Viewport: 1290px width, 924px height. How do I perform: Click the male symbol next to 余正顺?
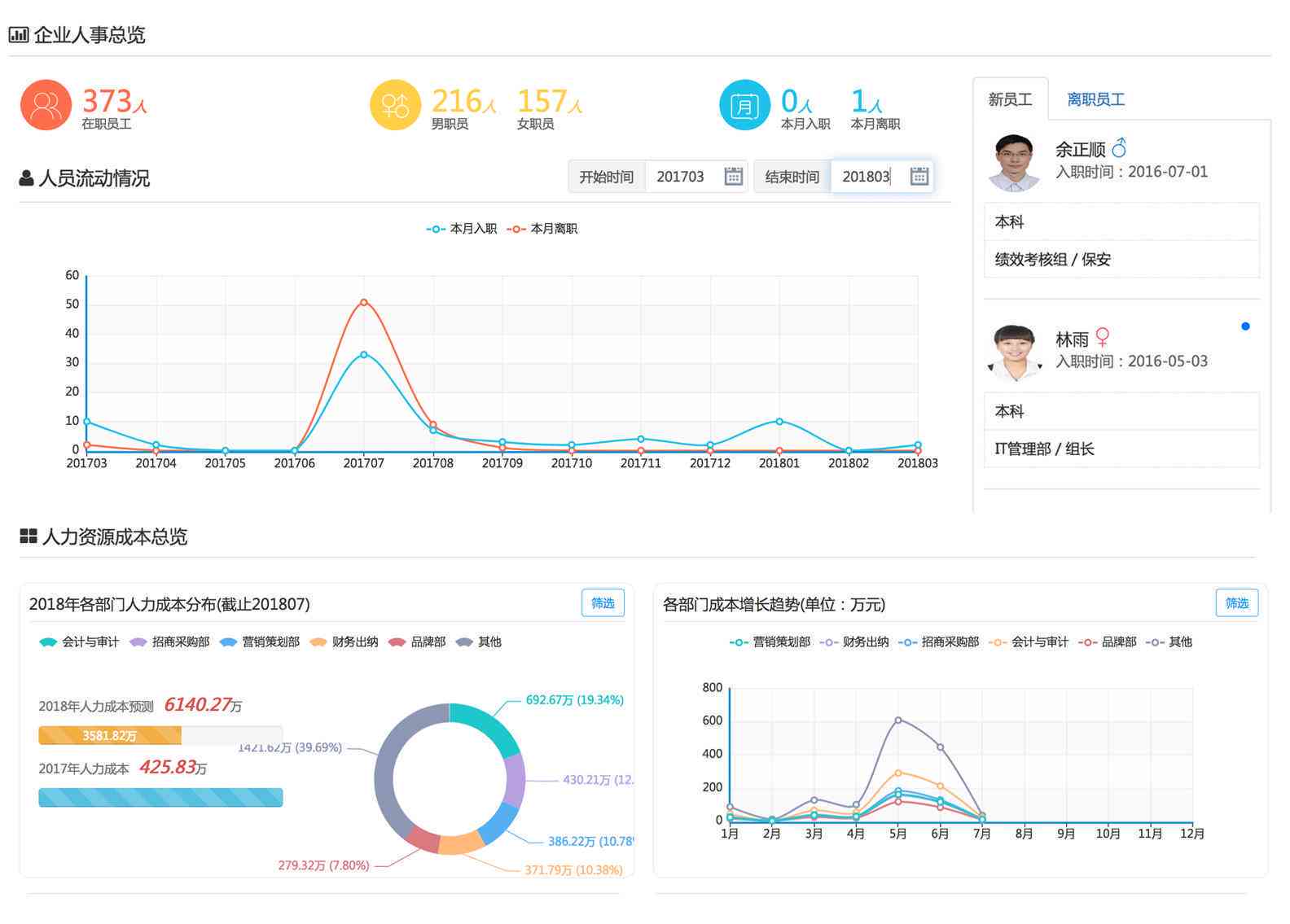pyautogui.click(x=1120, y=148)
